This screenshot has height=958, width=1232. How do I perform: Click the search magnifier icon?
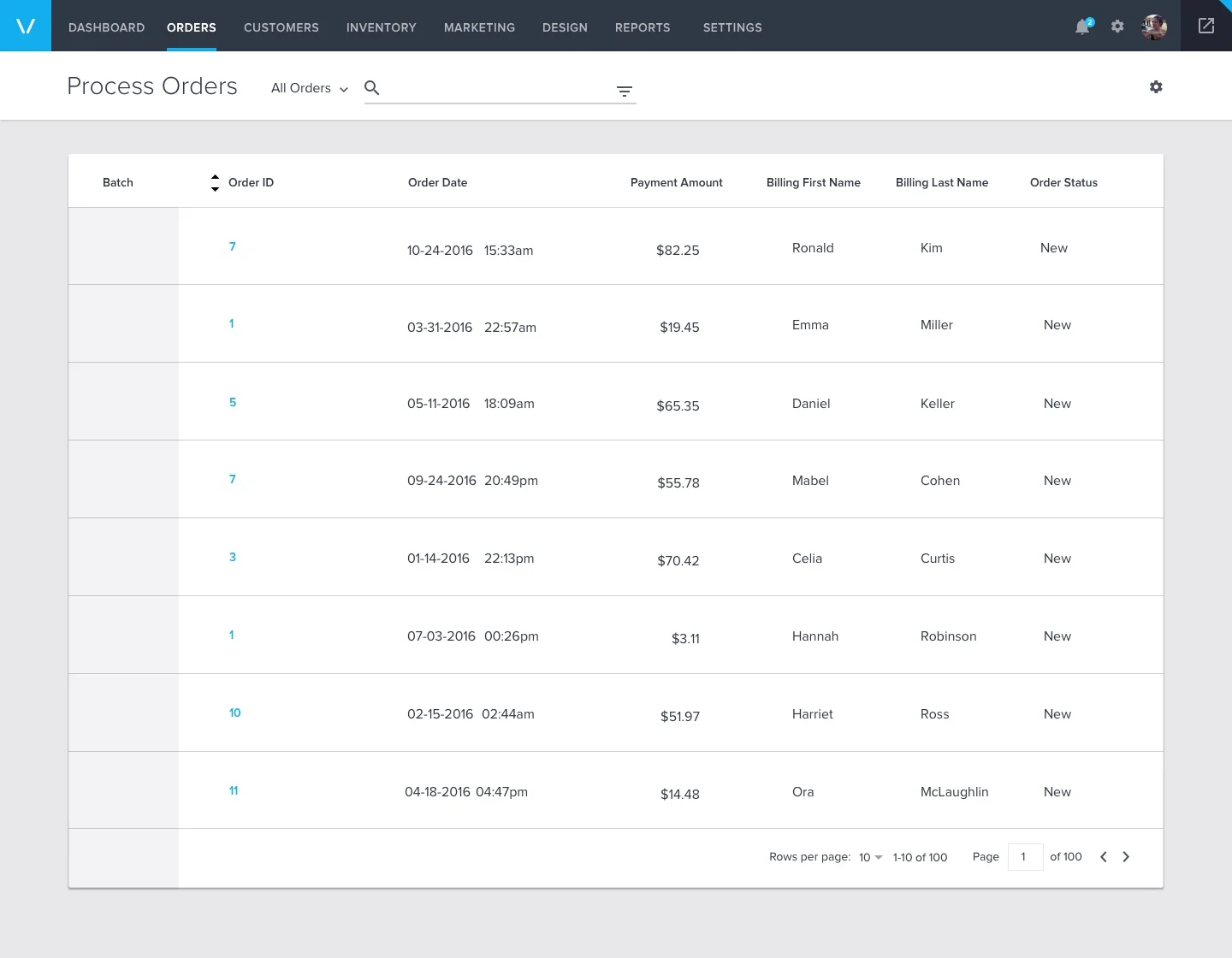point(372,87)
